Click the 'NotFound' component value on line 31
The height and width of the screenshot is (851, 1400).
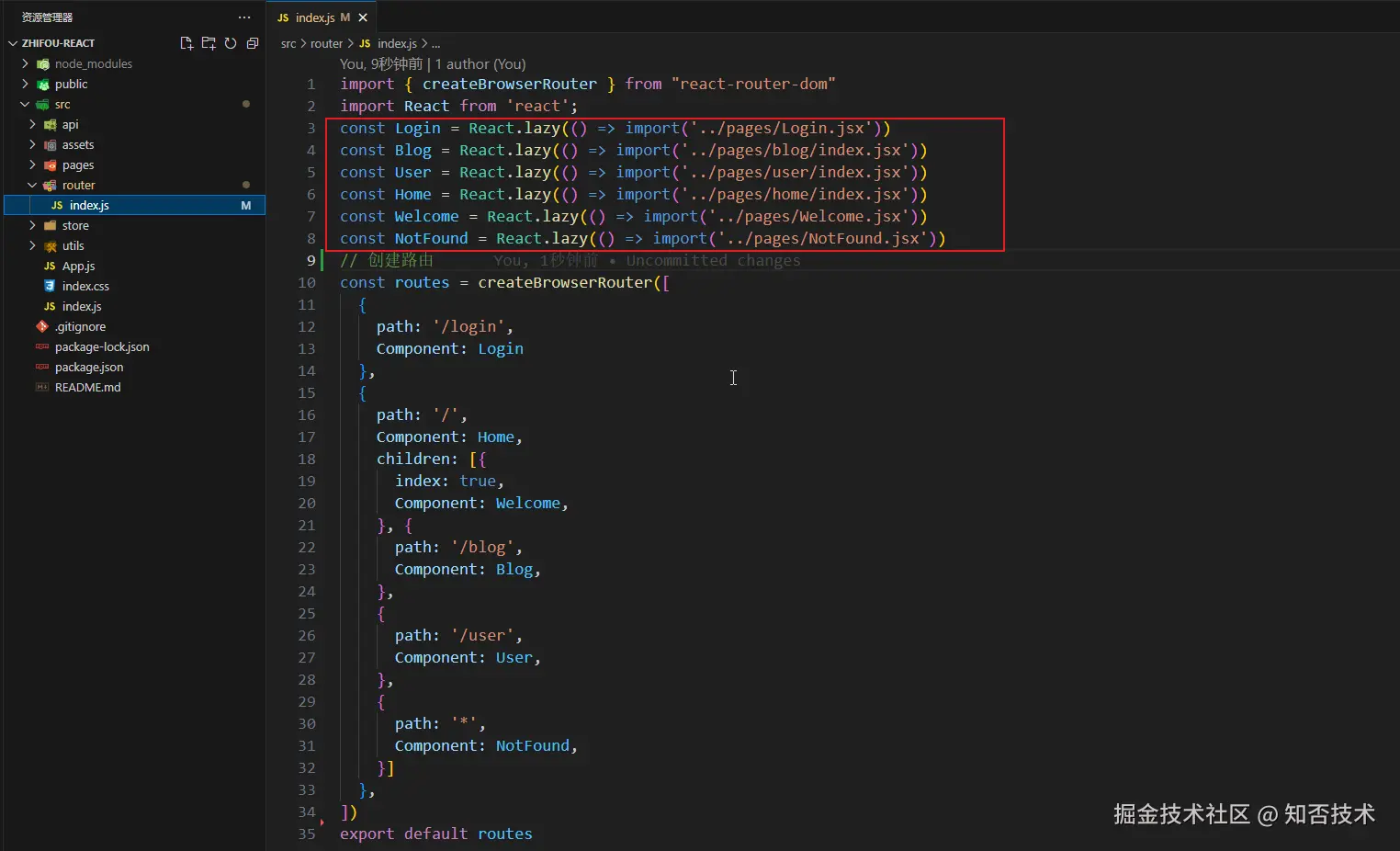tap(533, 745)
